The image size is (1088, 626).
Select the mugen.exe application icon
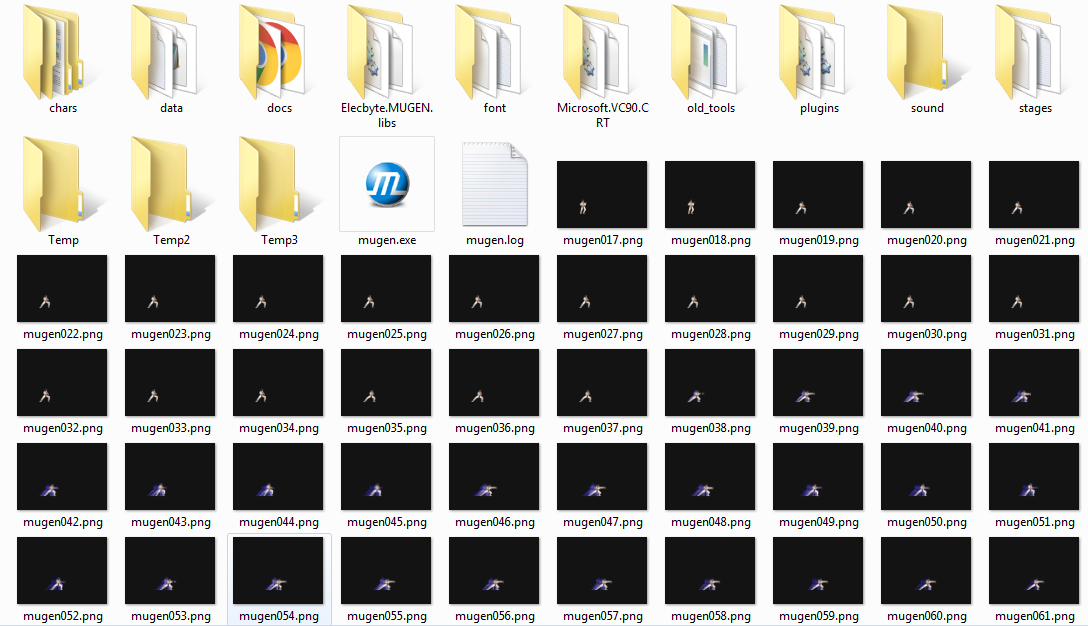pyautogui.click(x=387, y=184)
